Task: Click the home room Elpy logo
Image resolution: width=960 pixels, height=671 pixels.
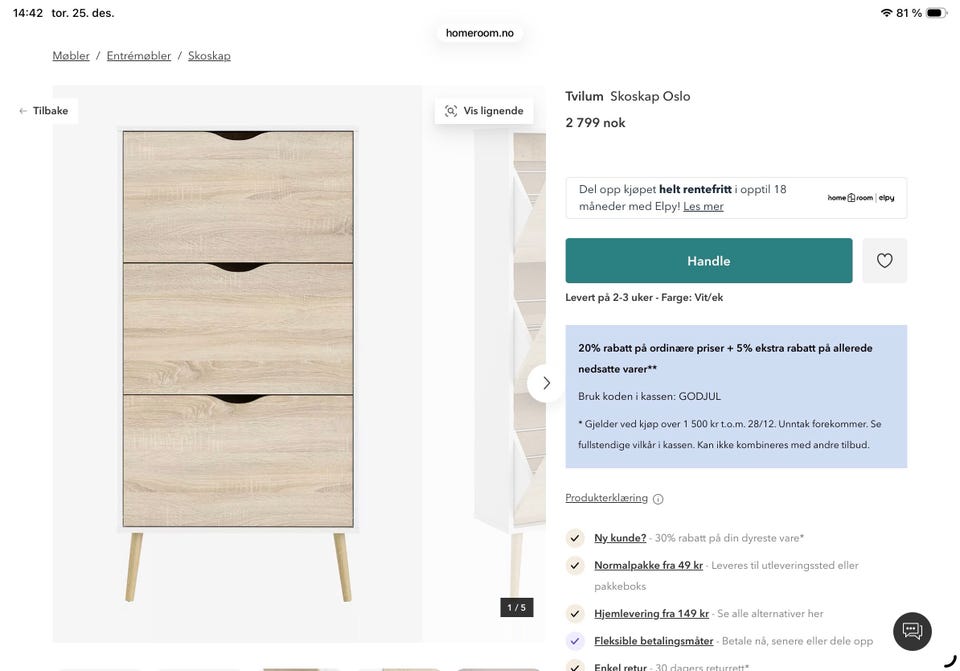Action: [861, 198]
